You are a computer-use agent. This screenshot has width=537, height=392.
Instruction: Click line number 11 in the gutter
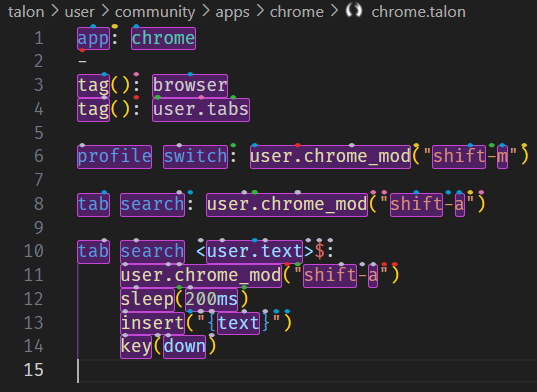(34, 275)
